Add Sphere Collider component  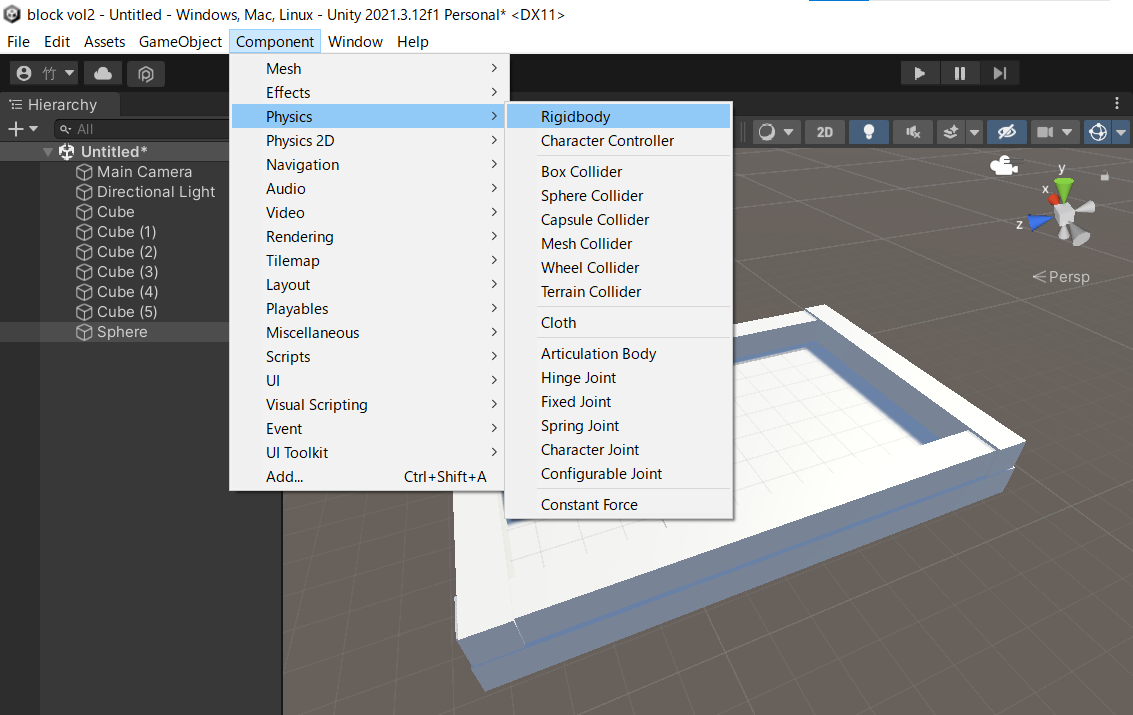coord(619,196)
